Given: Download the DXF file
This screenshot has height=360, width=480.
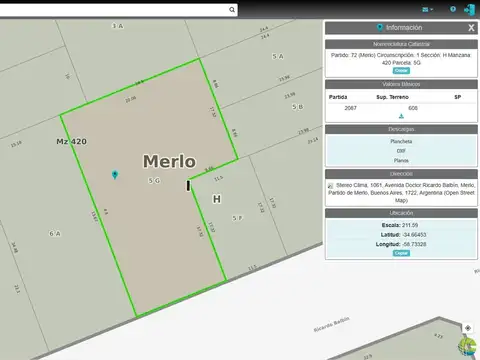Looking at the screenshot, I should tap(401, 151).
